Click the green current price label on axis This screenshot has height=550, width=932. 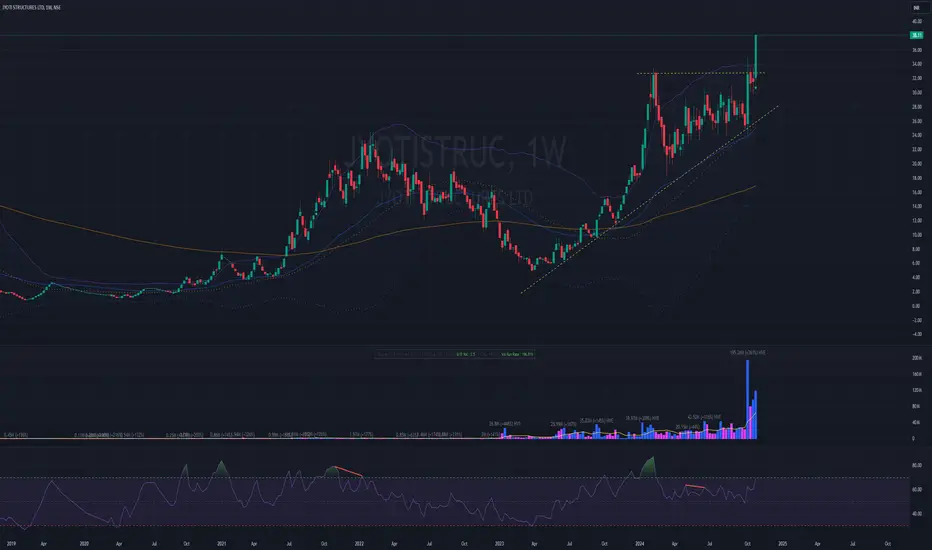pyautogui.click(x=916, y=36)
